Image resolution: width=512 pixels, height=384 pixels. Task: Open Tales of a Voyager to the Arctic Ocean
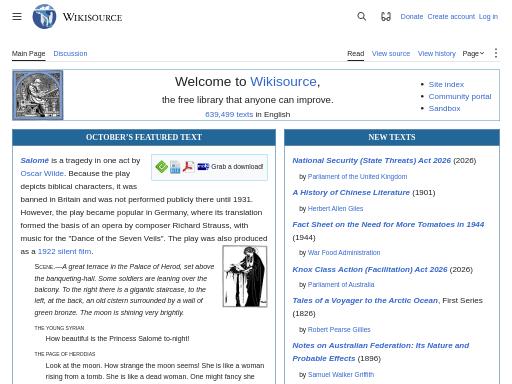[365, 300]
